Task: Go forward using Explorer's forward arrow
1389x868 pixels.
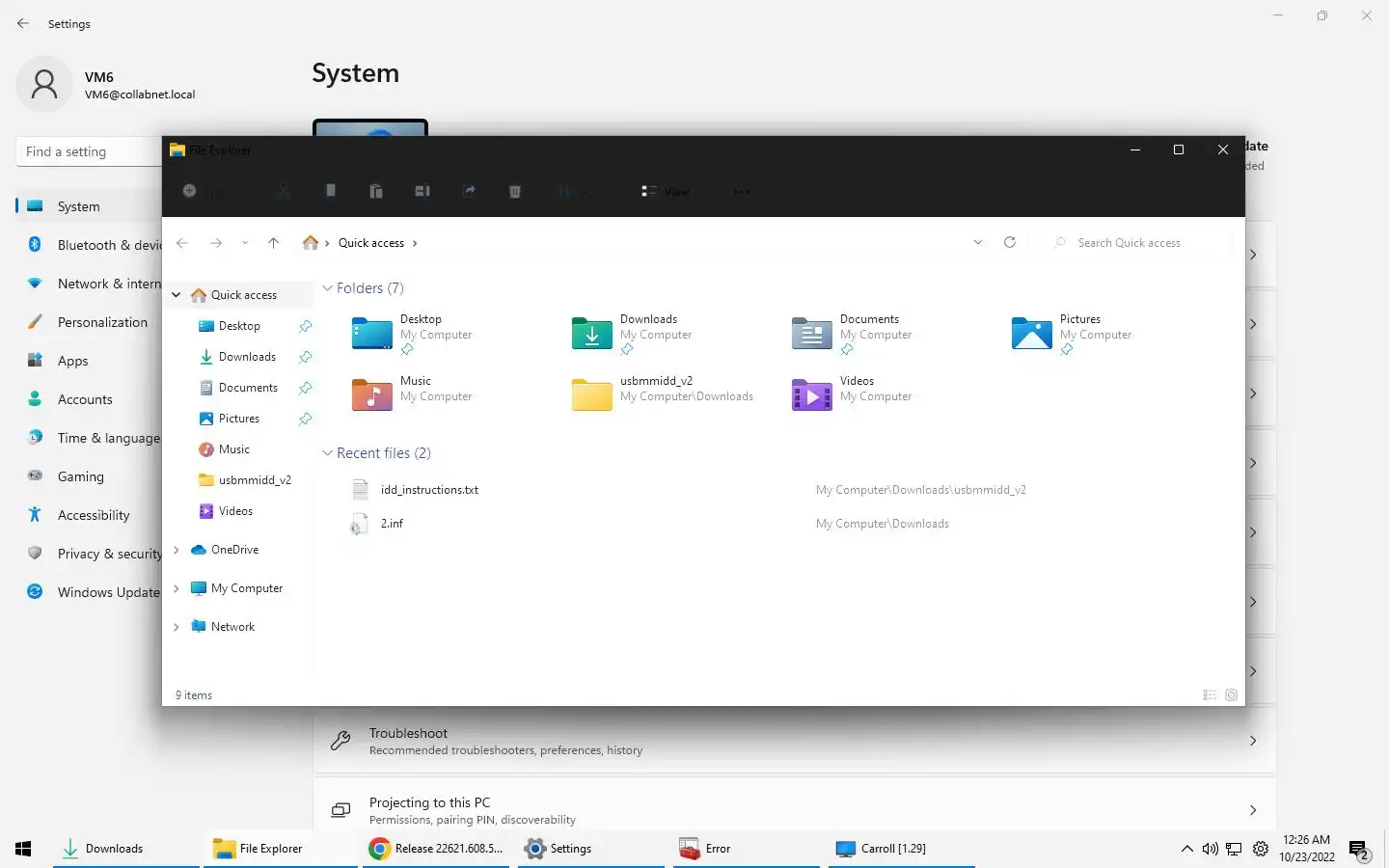Action: click(x=216, y=243)
